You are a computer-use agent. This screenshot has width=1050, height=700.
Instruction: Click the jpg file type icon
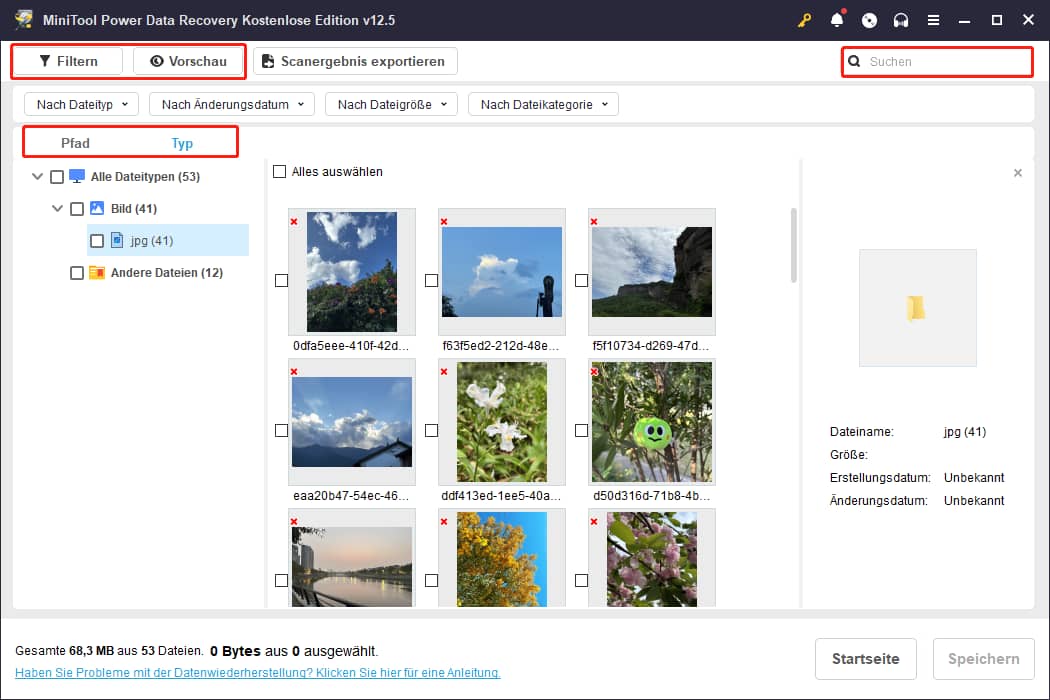pos(117,240)
